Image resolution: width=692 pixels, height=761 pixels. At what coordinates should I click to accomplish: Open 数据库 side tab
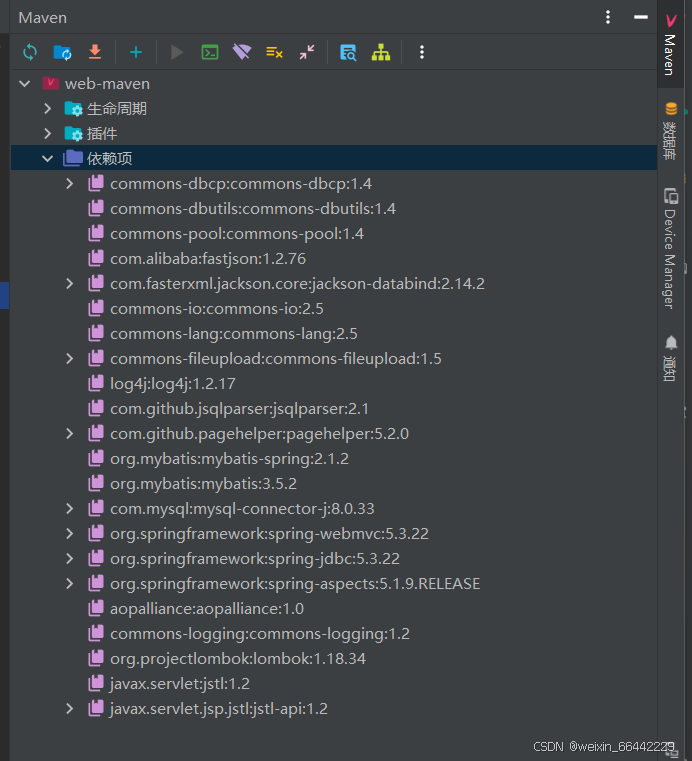coord(671,131)
